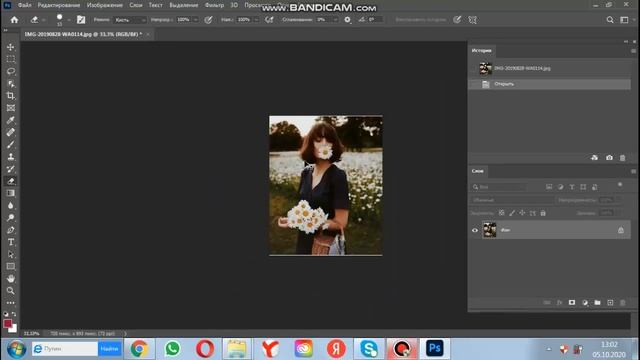The width and height of the screenshot is (640, 360).
Task: Click the Найти taskbar search button
Action: [x=109, y=349]
